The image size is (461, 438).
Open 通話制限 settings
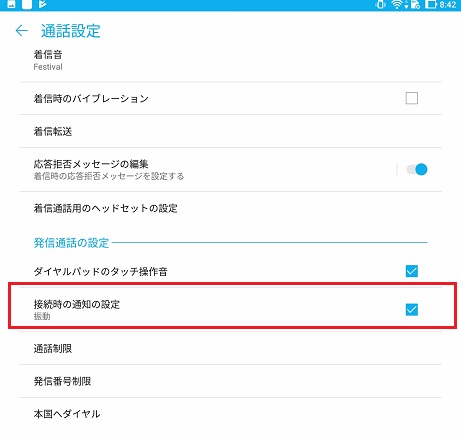click(230, 348)
